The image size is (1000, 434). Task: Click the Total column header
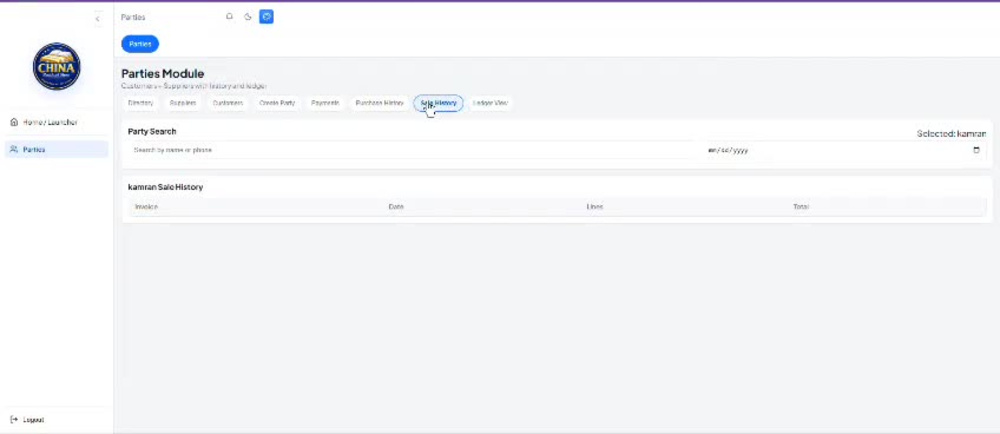[801, 207]
